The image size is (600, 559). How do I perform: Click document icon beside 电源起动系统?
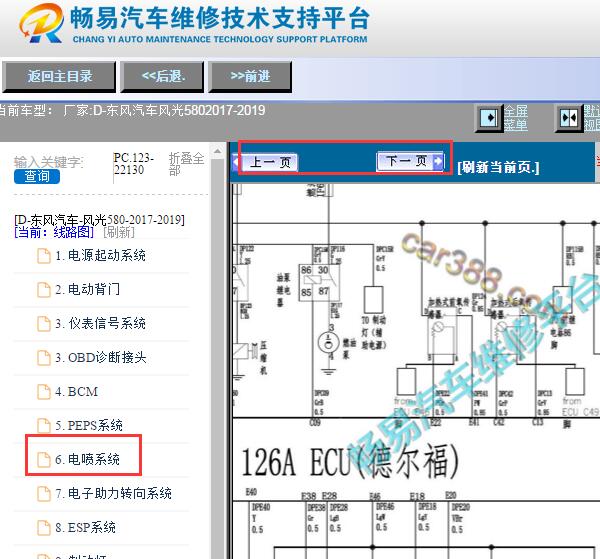tap(44, 256)
